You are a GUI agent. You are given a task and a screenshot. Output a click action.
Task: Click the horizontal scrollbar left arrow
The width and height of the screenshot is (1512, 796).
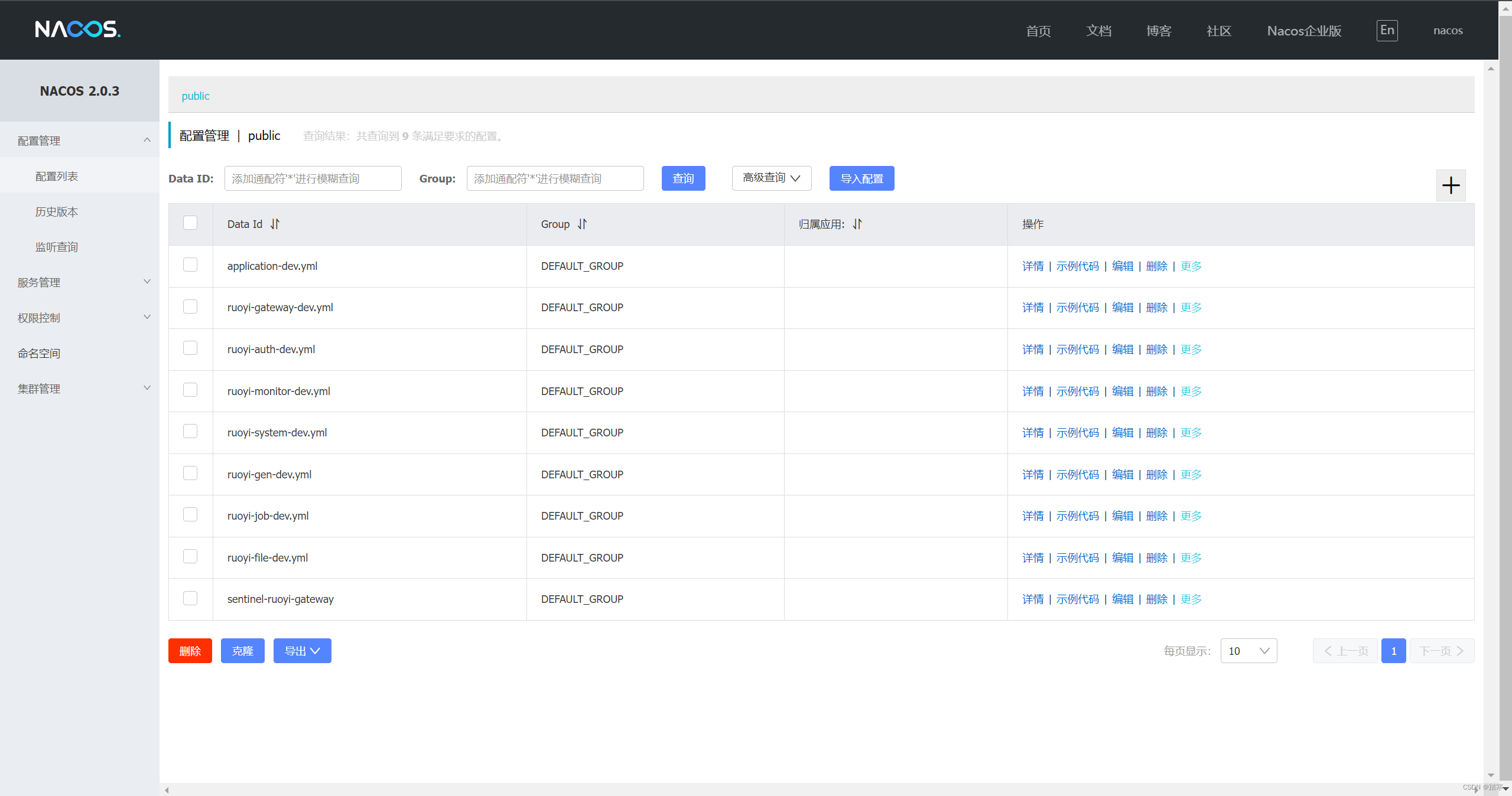coord(167,790)
